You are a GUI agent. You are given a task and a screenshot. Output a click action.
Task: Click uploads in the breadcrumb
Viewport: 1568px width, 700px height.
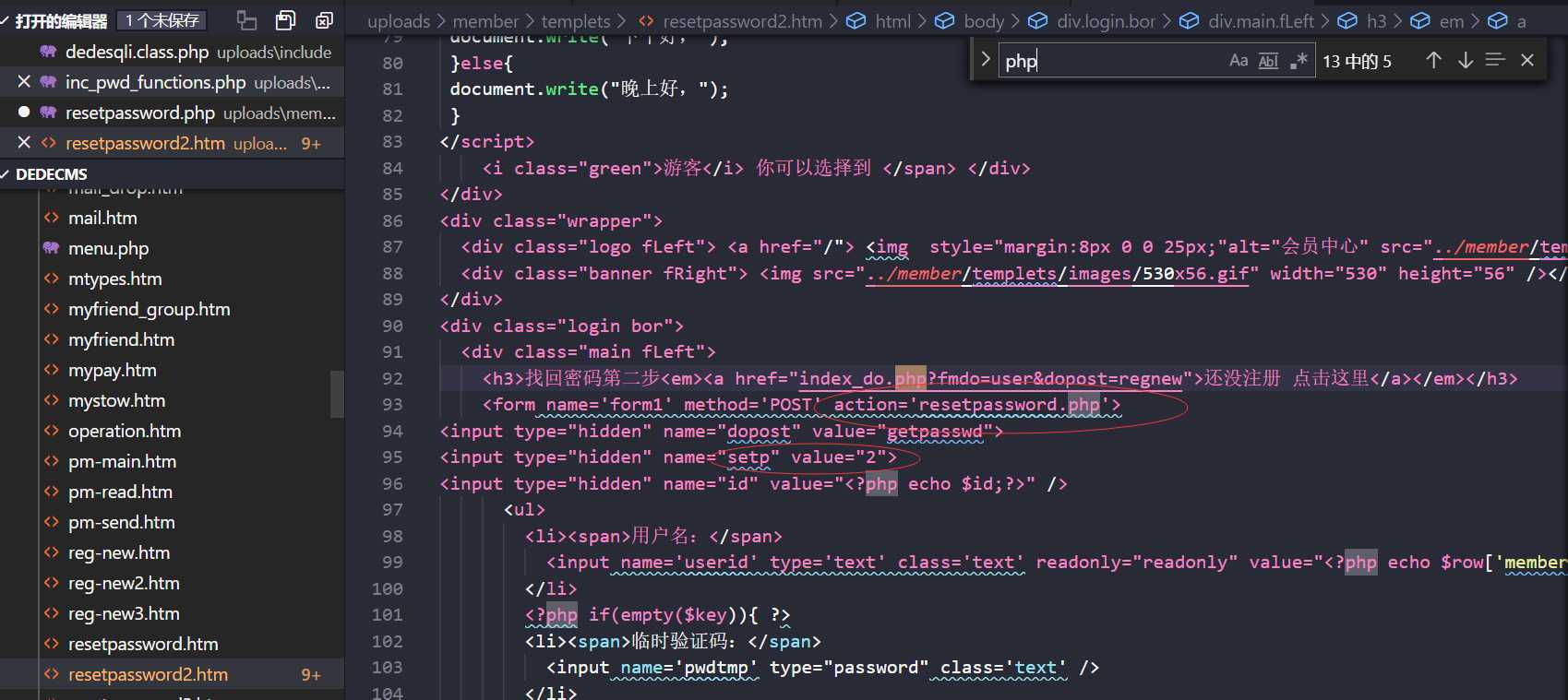click(x=399, y=21)
